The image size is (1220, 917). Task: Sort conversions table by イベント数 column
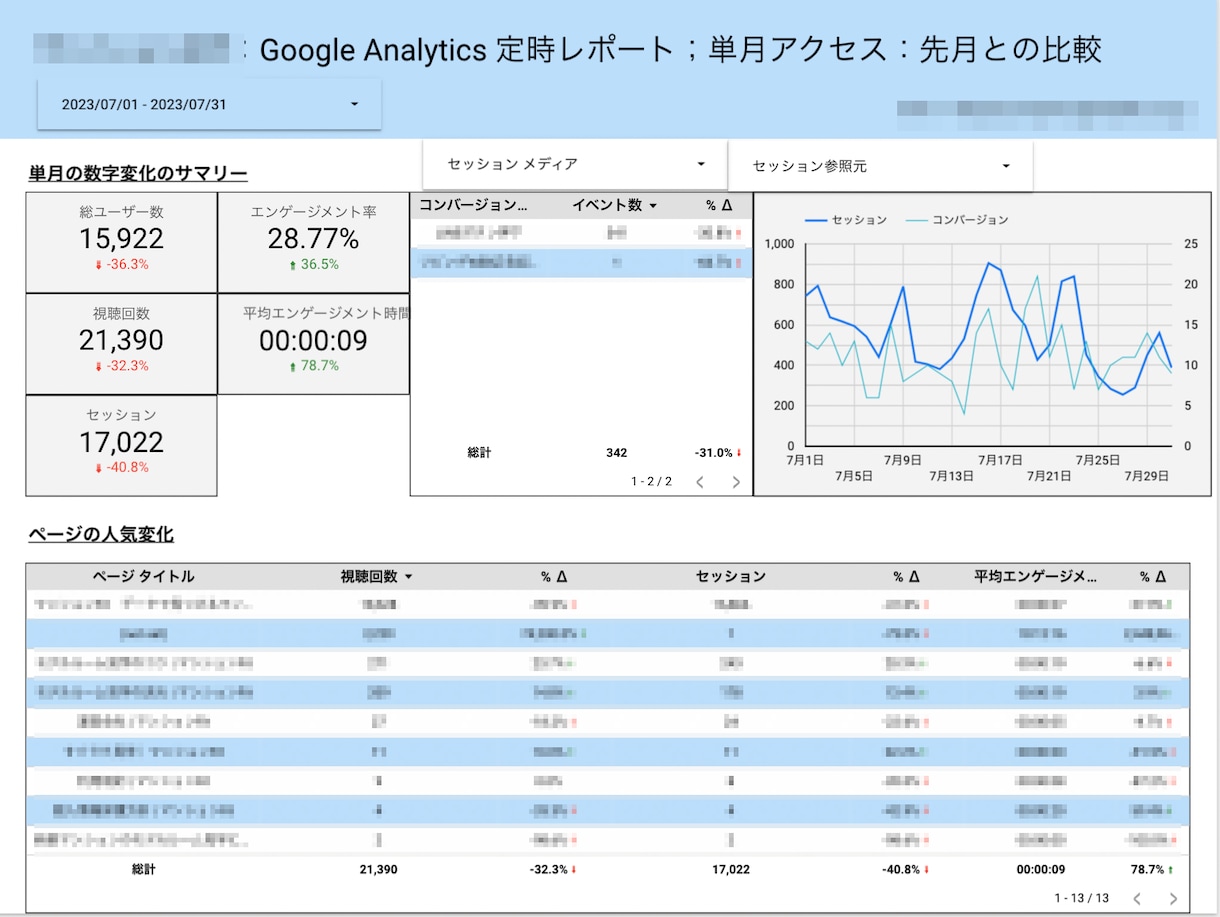point(614,205)
